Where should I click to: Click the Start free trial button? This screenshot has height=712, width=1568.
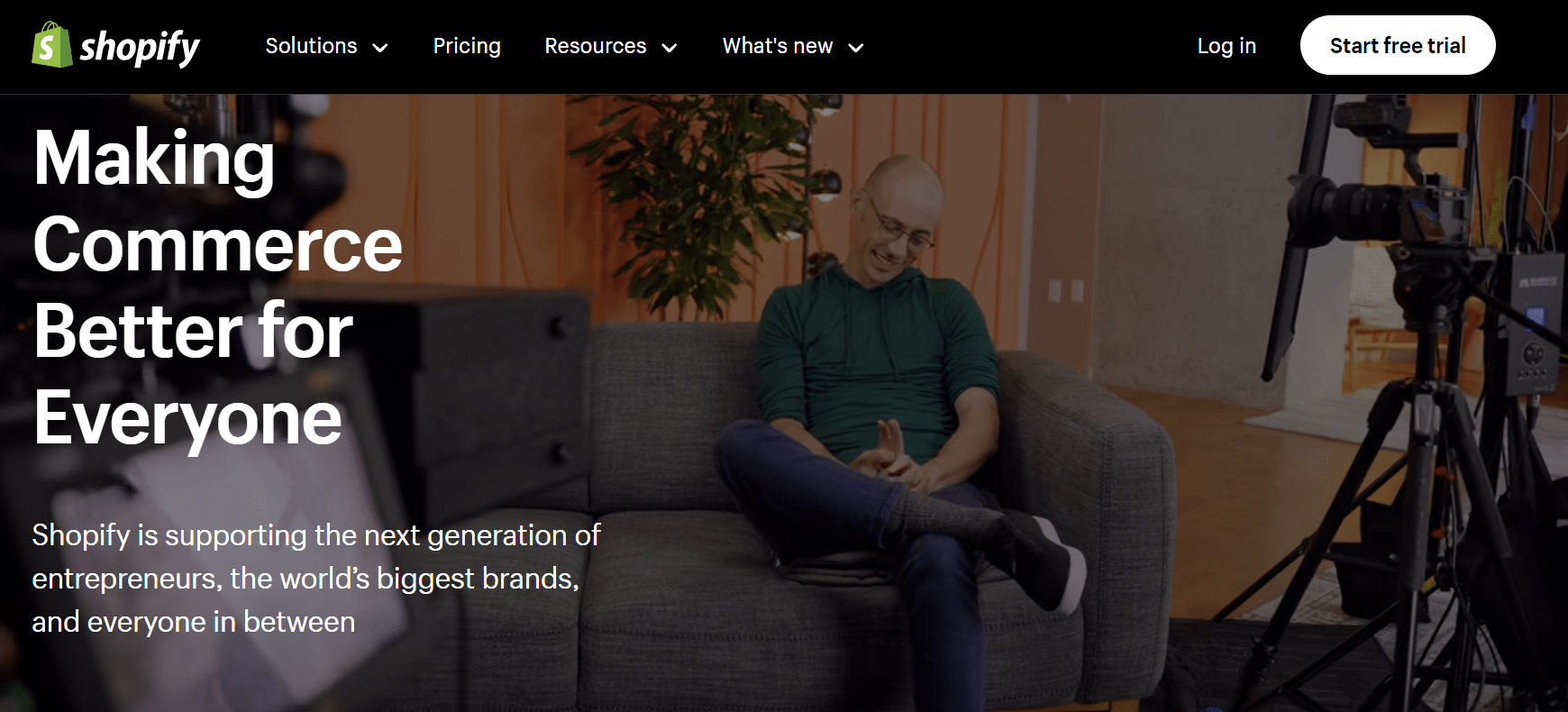click(x=1398, y=45)
